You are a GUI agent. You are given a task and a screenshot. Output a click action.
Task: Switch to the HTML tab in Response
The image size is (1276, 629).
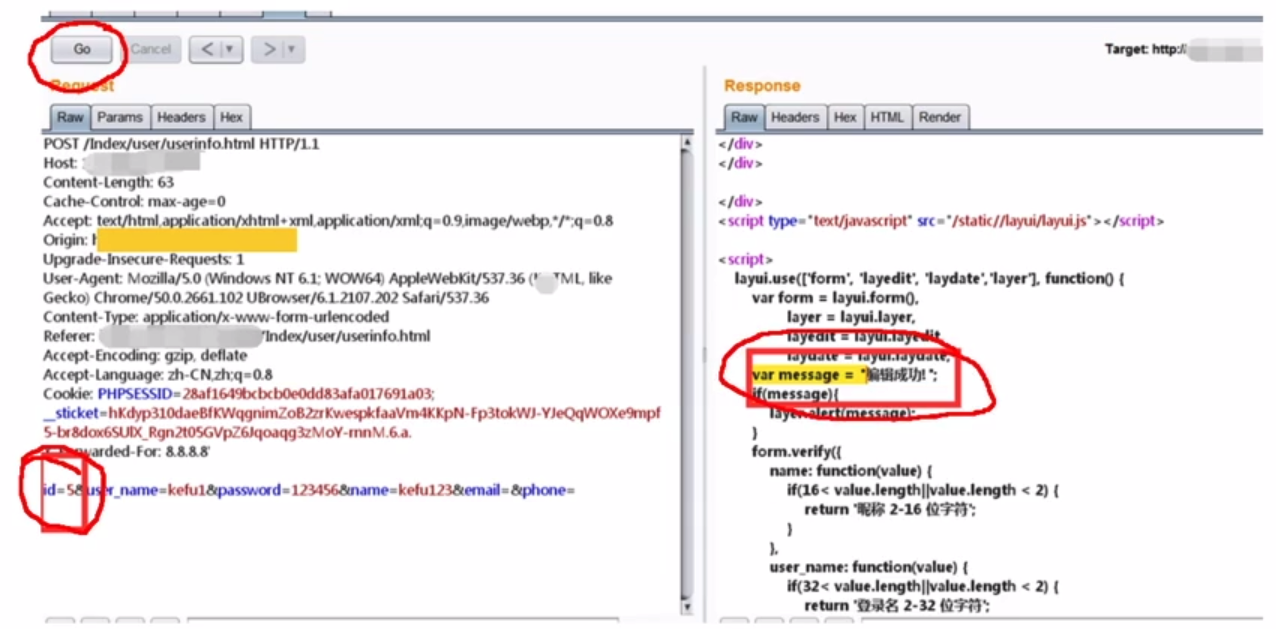point(887,117)
